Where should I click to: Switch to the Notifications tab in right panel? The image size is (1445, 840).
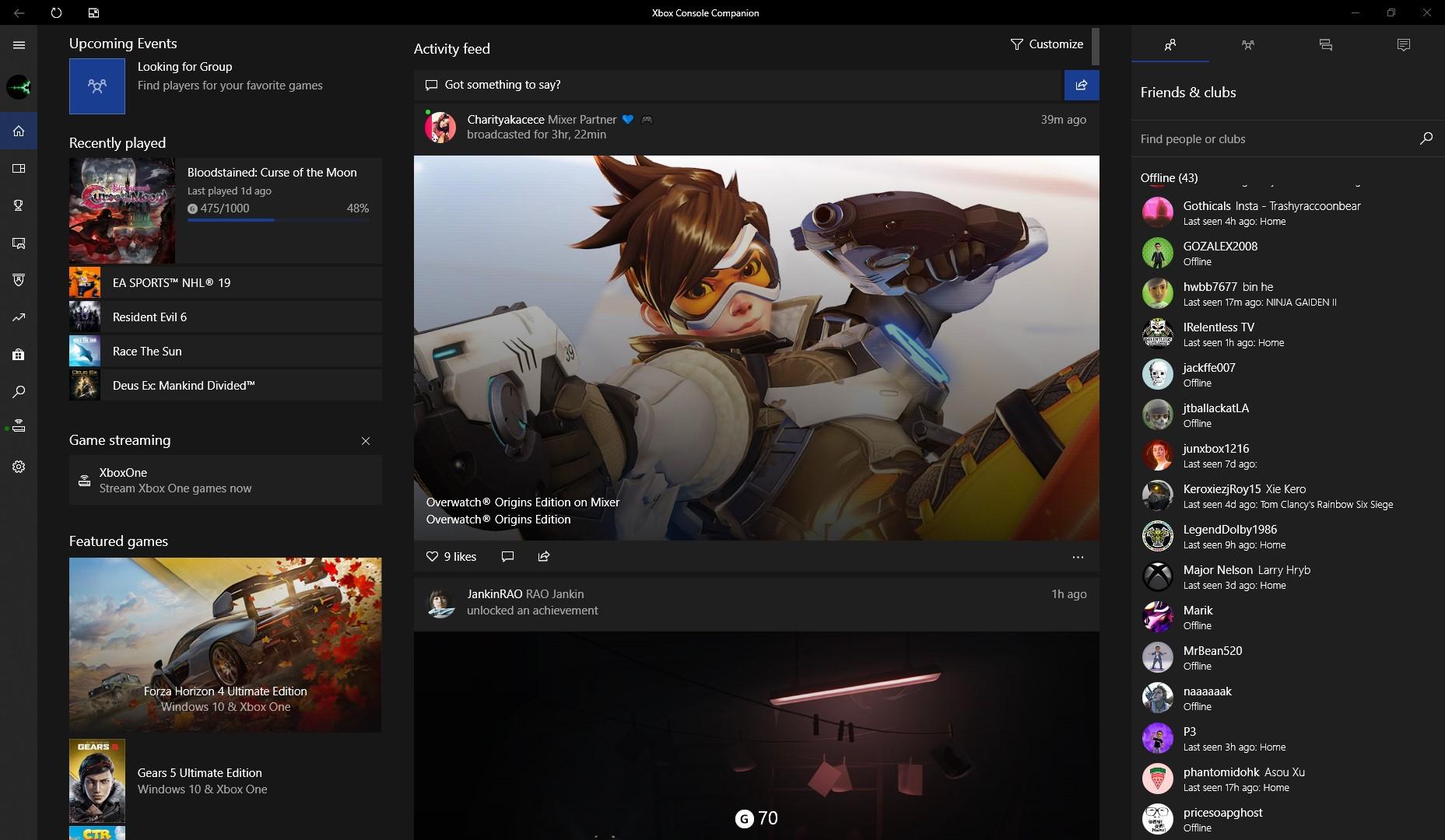click(1404, 45)
